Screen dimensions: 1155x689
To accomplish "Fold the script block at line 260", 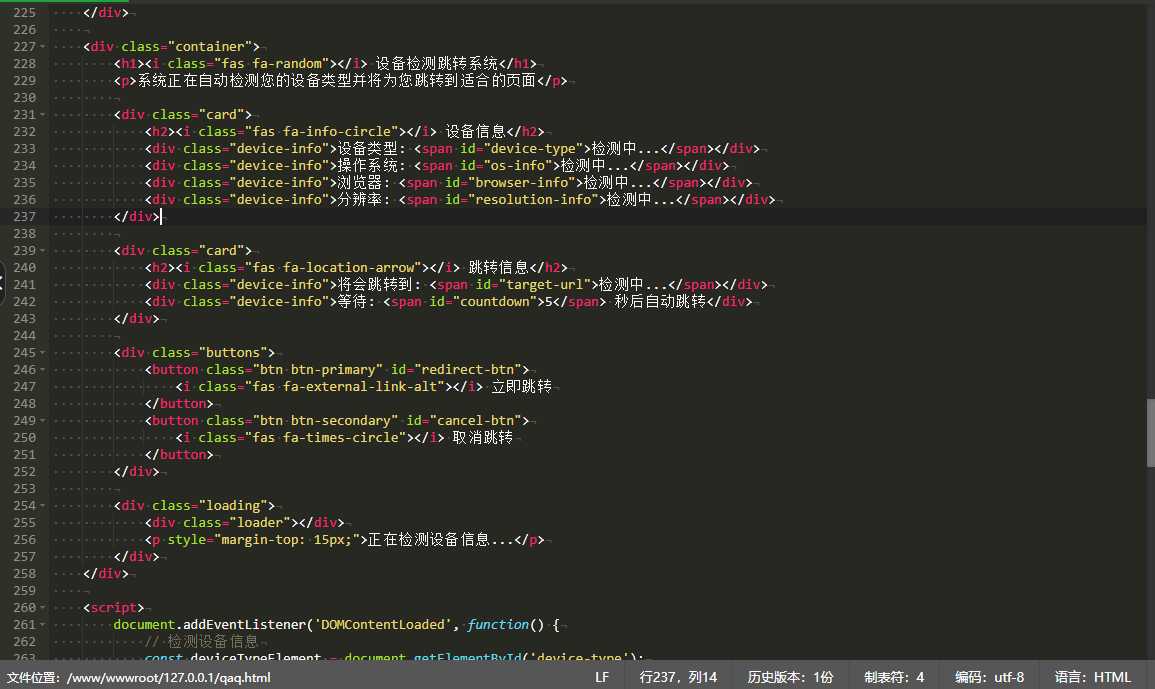I will pos(42,608).
